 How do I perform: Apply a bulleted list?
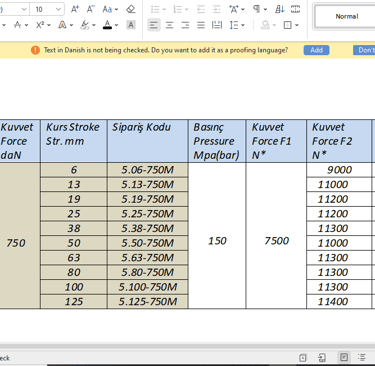click(x=155, y=9)
